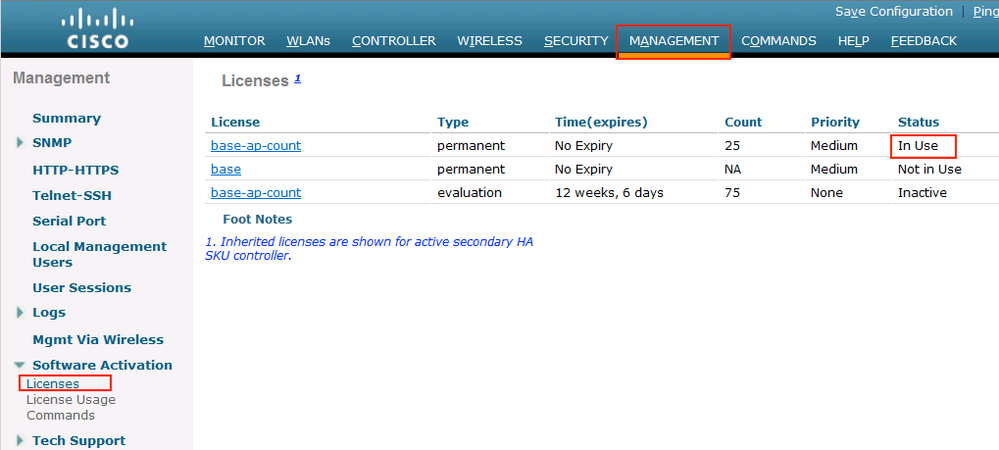Click the Inactive status cell
This screenshot has width=999, height=450.
[922, 192]
